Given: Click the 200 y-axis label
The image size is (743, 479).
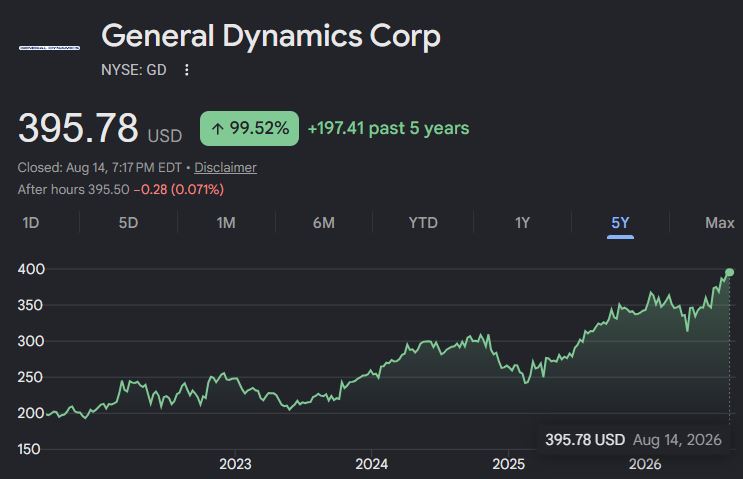Looking at the screenshot, I should tap(31, 413).
